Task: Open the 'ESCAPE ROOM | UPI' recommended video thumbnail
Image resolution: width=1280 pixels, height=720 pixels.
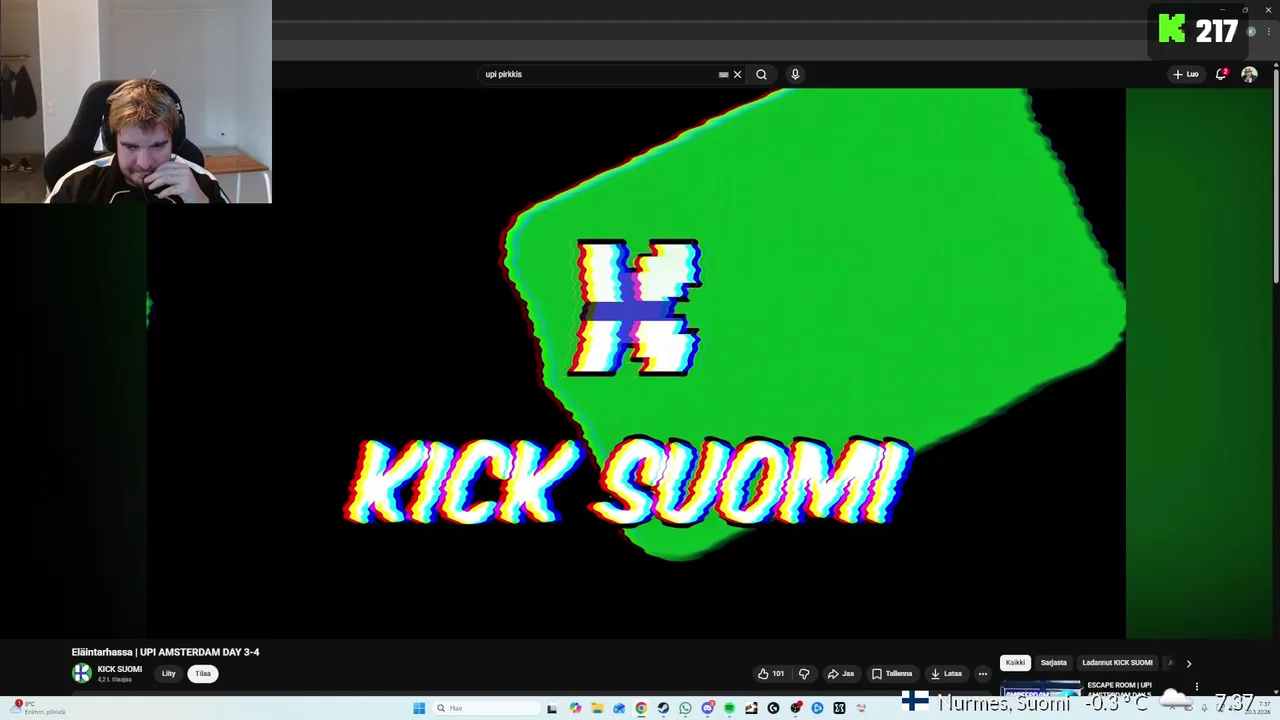Action: [x=1041, y=689]
